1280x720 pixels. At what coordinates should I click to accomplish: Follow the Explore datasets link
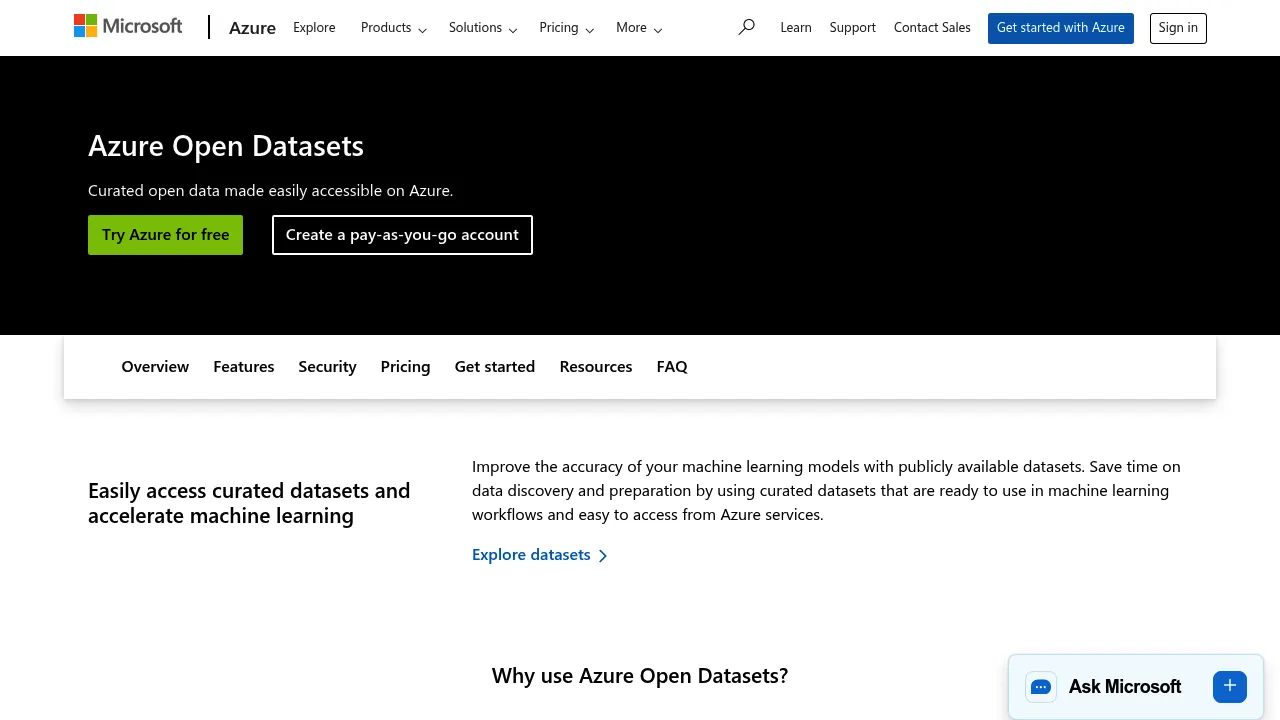[540, 555]
